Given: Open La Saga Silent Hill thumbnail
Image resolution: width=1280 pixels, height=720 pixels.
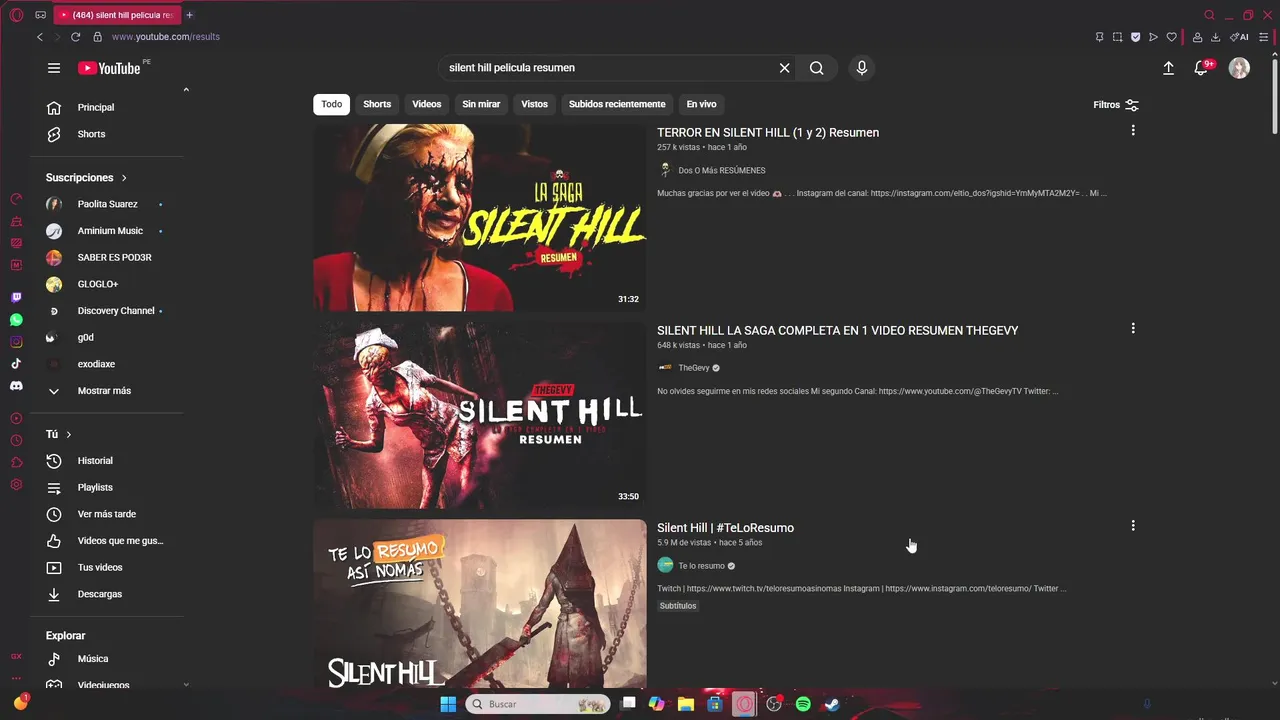Looking at the screenshot, I should point(480,217).
